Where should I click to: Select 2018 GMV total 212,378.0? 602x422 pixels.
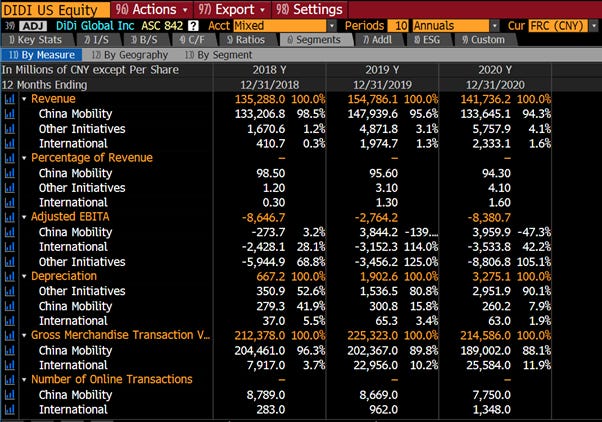tap(260, 336)
